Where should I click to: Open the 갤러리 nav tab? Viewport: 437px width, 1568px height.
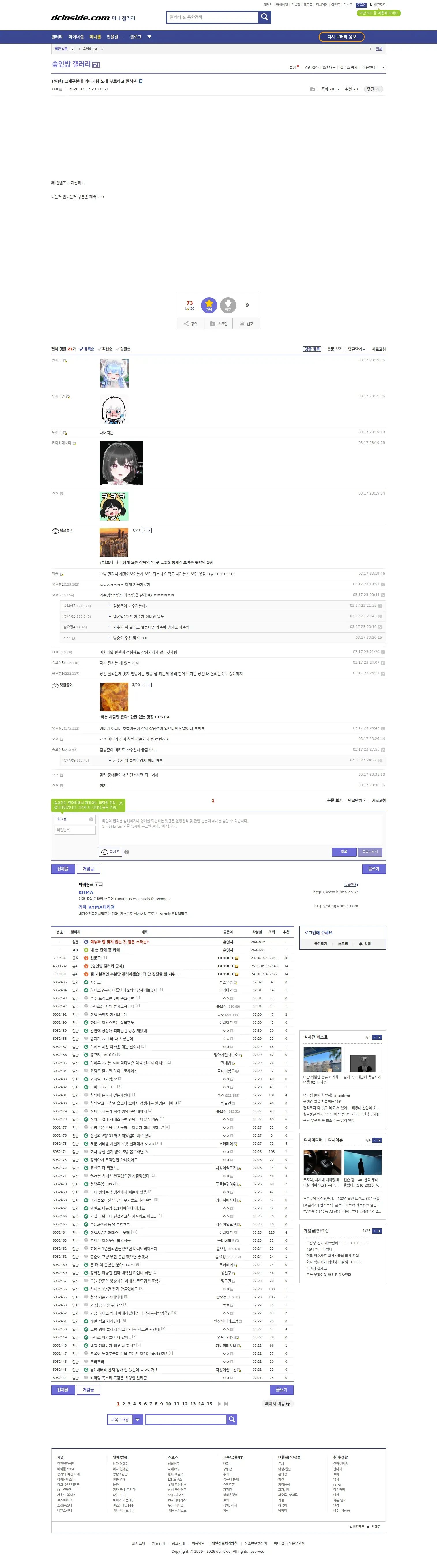57,37
